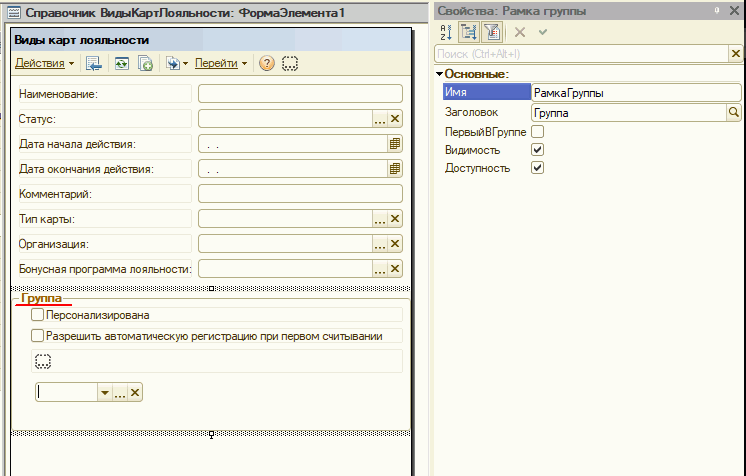The image size is (746, 476).
Task: Click the Организация label
Action: coord(54,244)
